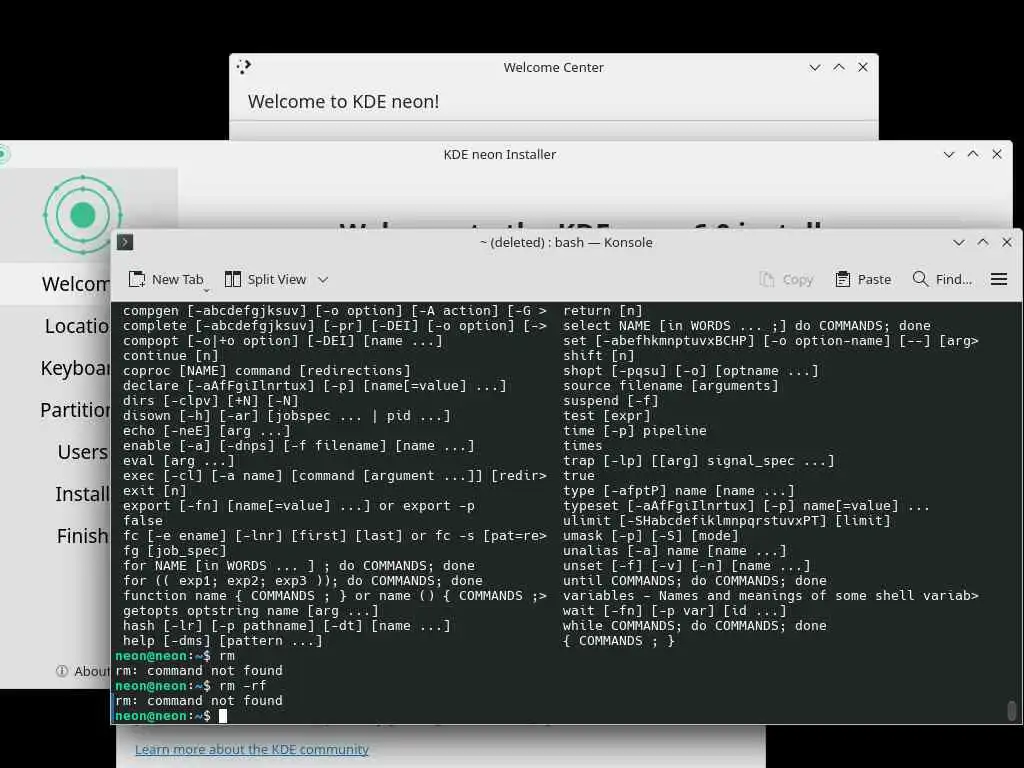Paste clipboard into Konsole terminal
The image size is (1024, 768).
tap(863, 280)
